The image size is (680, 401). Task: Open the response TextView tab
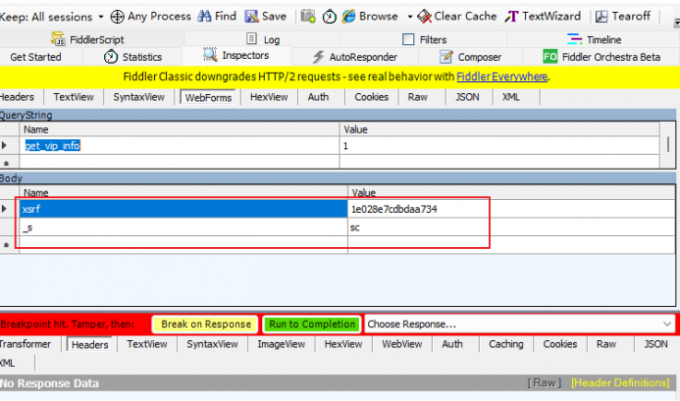(x=147, y=344)
